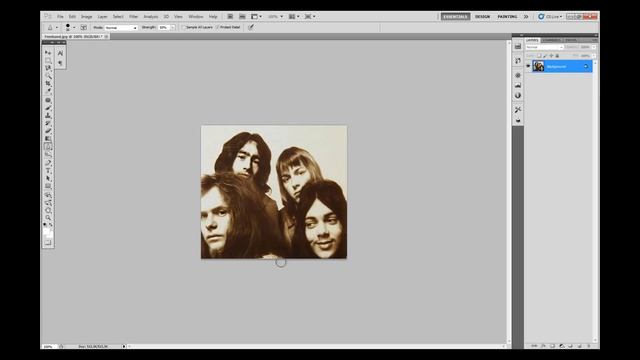Hide the Background layer eye icon

click(528, 66)
